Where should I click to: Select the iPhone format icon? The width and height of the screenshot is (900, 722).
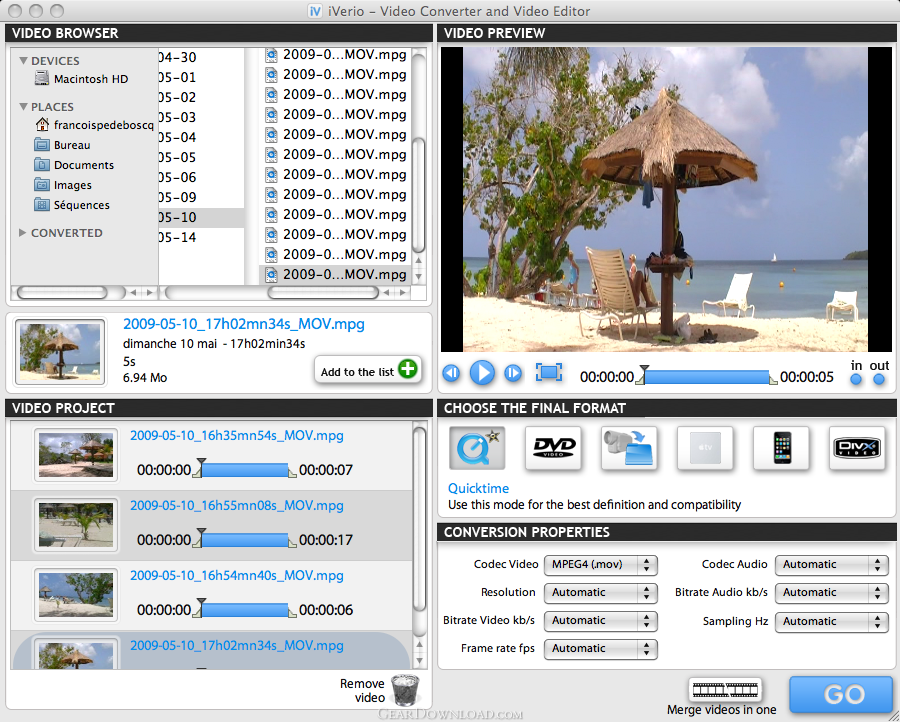tap(781, 448)
